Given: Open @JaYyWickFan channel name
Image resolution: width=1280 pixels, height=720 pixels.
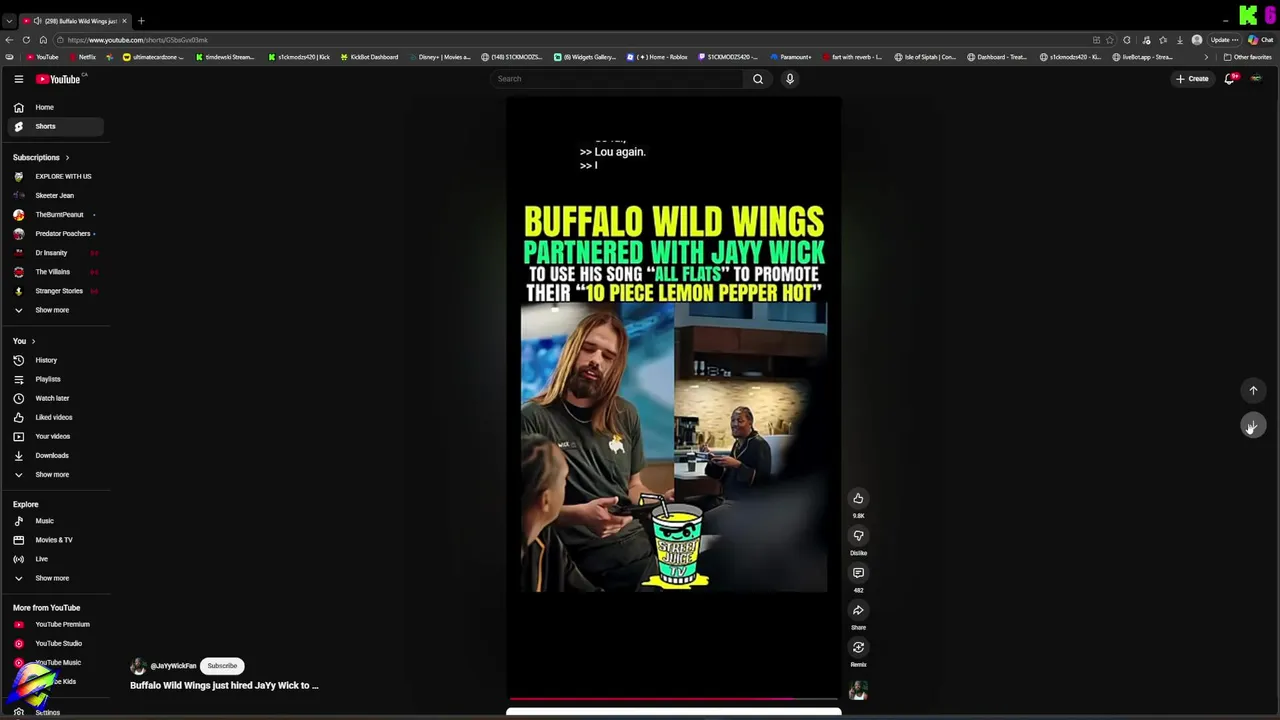Looking at the screenshot, I should click(173, 666).
